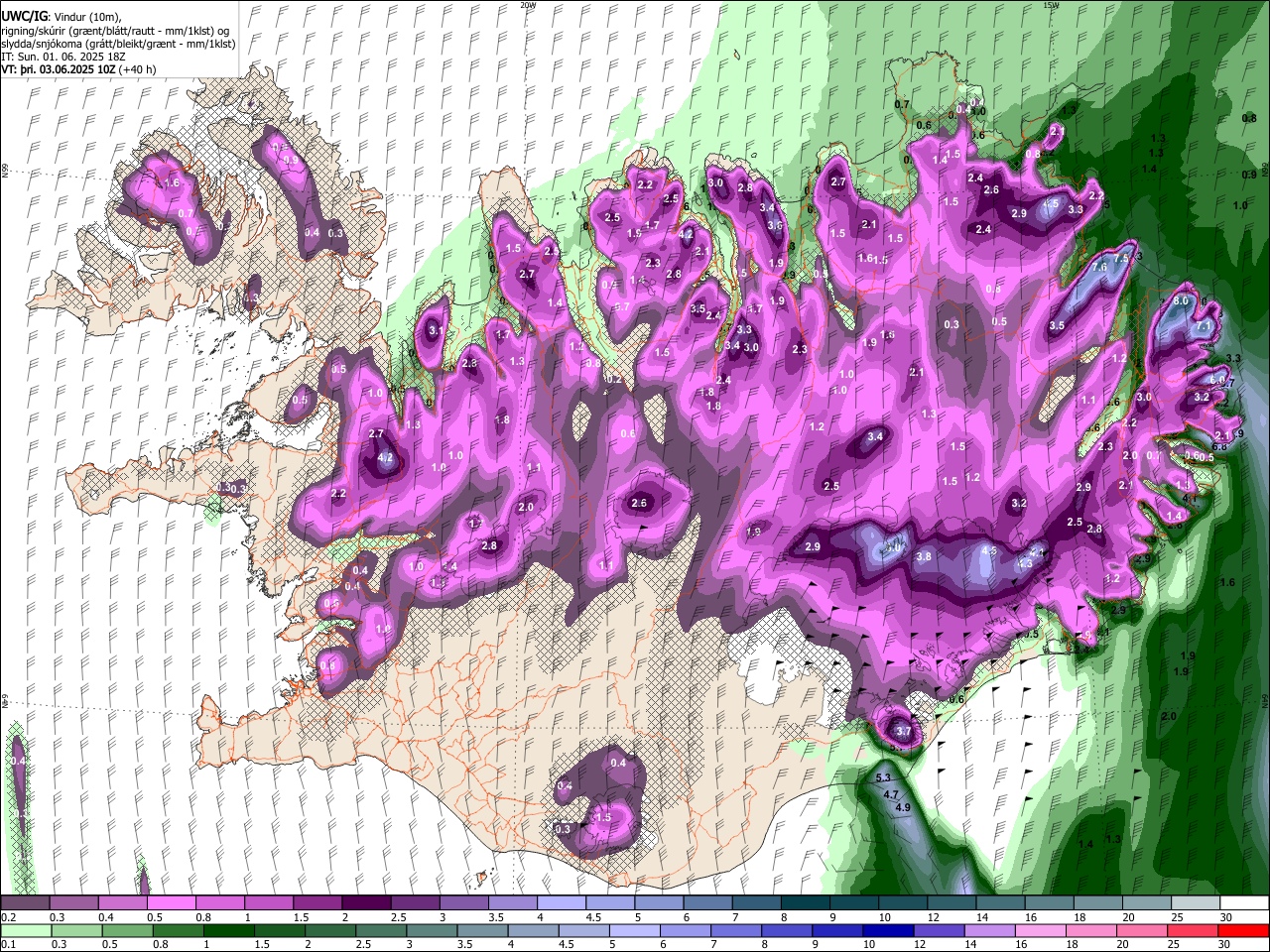Click the 2.6 value in the central highlands
The height and width of the screenshot is (952, 1270).
point(639,503)
